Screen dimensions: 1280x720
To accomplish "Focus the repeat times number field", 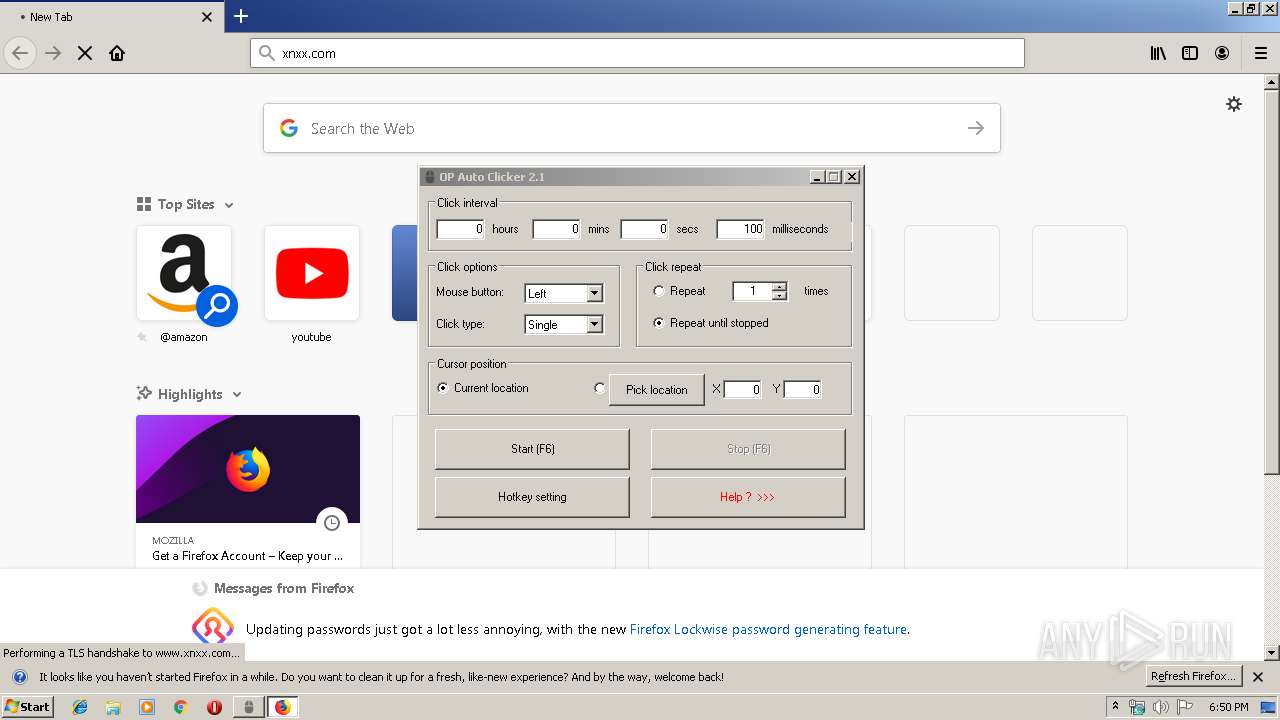I will click(753, 291).
